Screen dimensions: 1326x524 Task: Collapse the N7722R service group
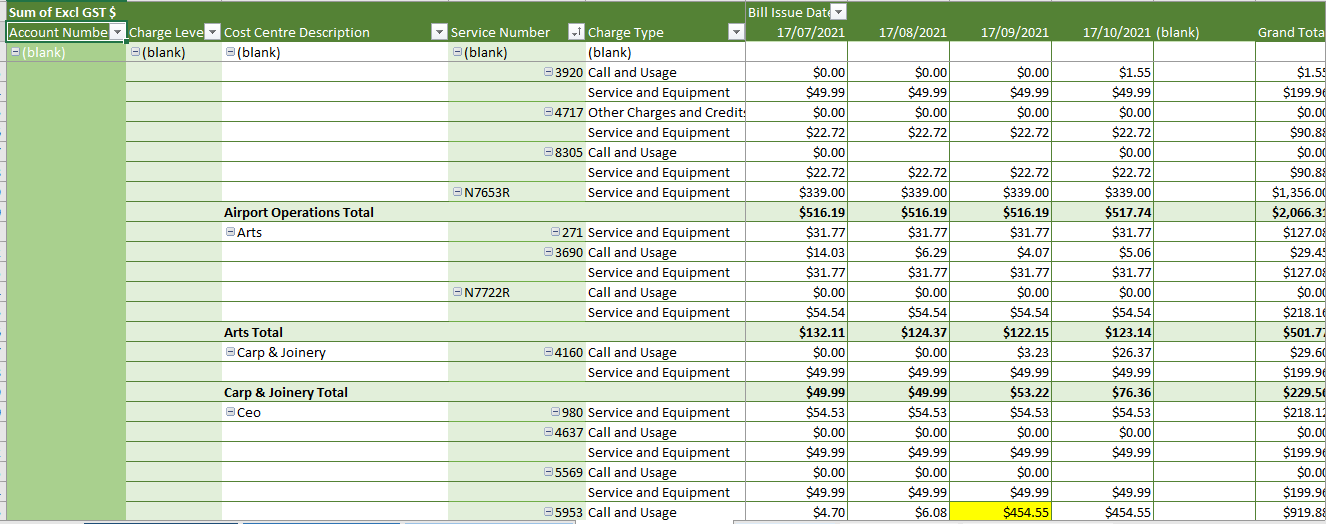(x=458, y=292)
